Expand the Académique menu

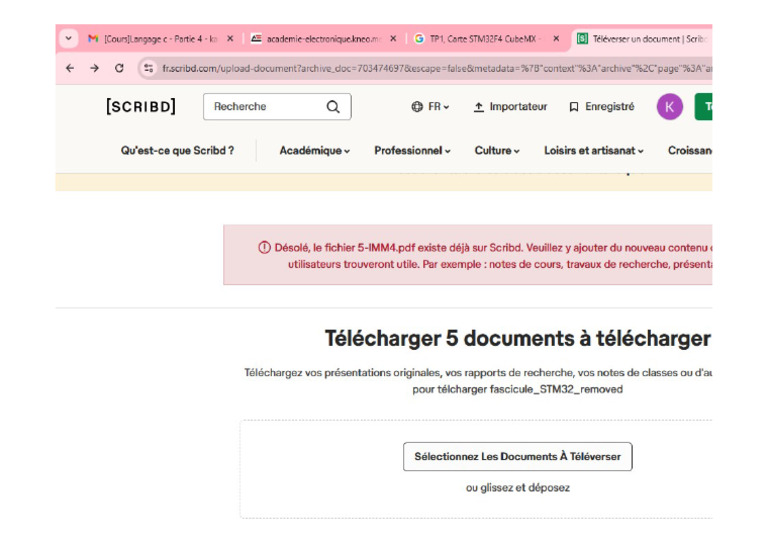pyautogui.click(x=314, y=151)
